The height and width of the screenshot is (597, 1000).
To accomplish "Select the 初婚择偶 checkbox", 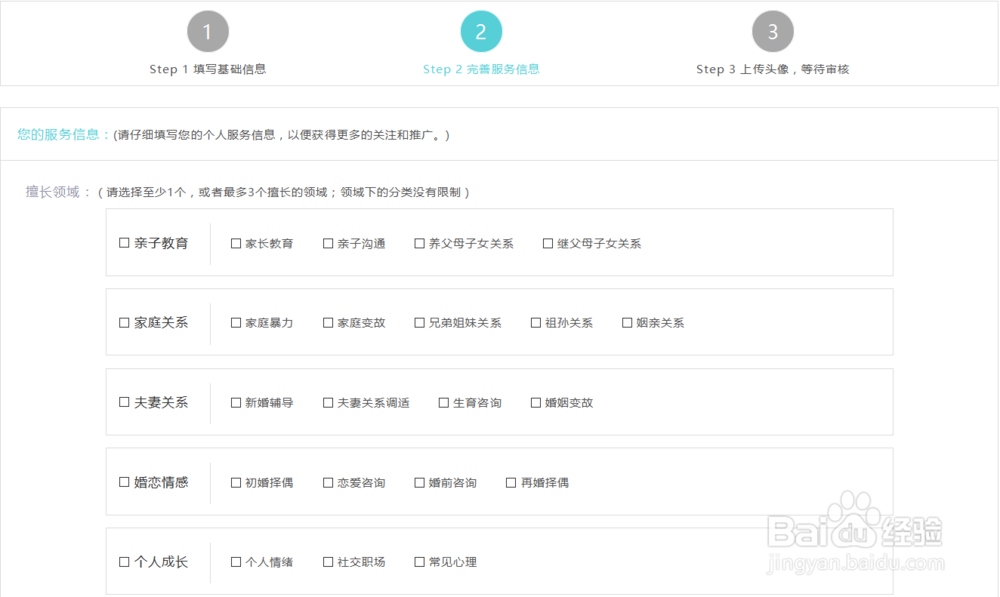I will tap(236, 483).
